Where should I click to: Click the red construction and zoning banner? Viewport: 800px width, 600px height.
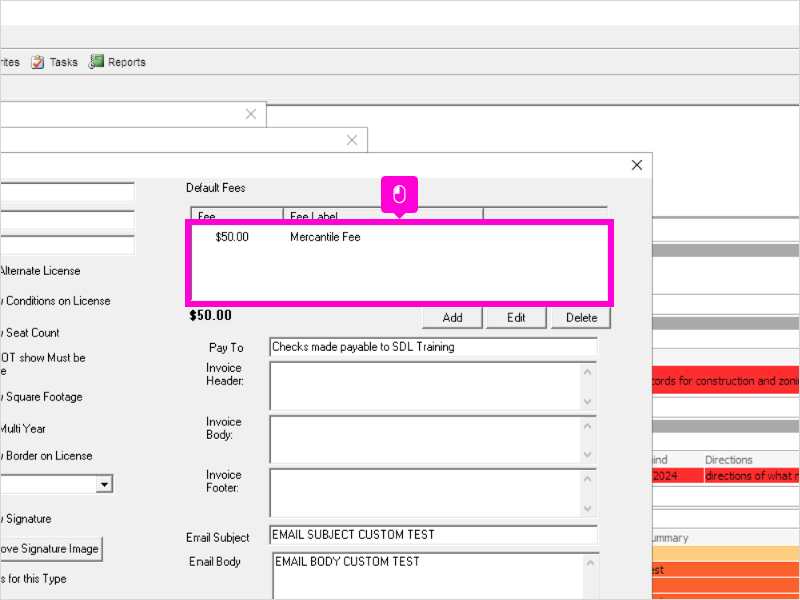(726, 381)
